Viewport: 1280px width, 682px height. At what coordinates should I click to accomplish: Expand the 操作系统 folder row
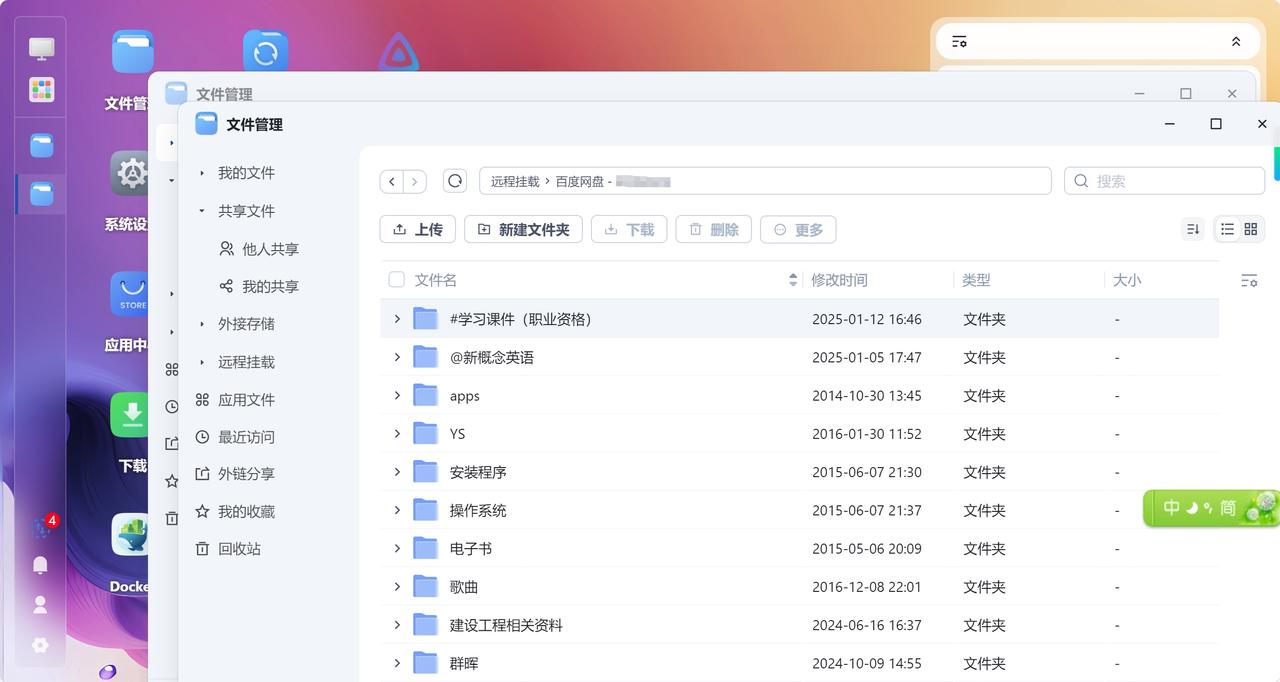tap(397, 510)
